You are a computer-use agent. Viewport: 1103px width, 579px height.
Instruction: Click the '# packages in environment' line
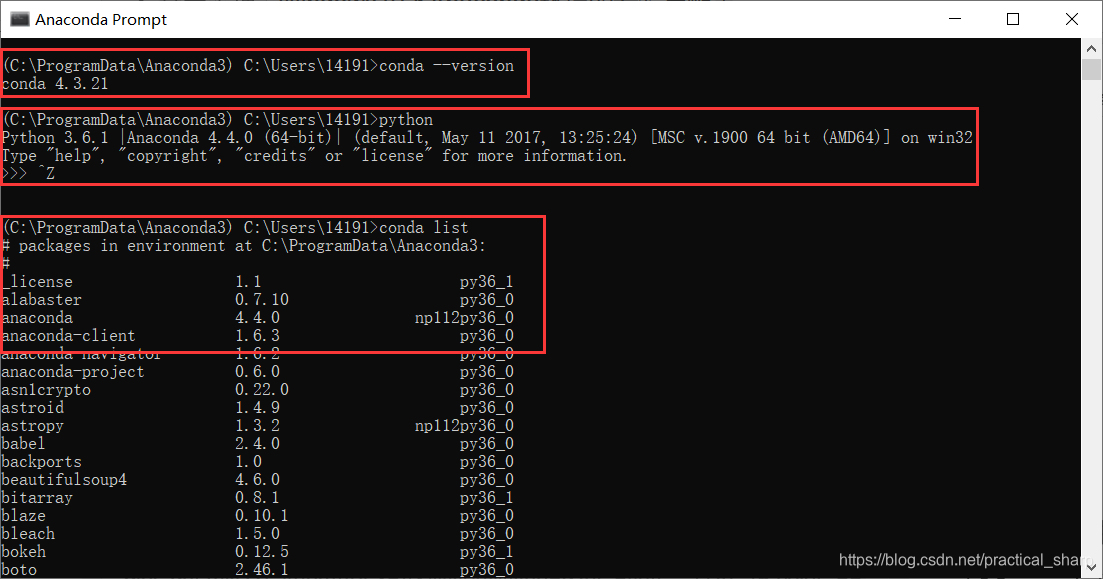243,246
